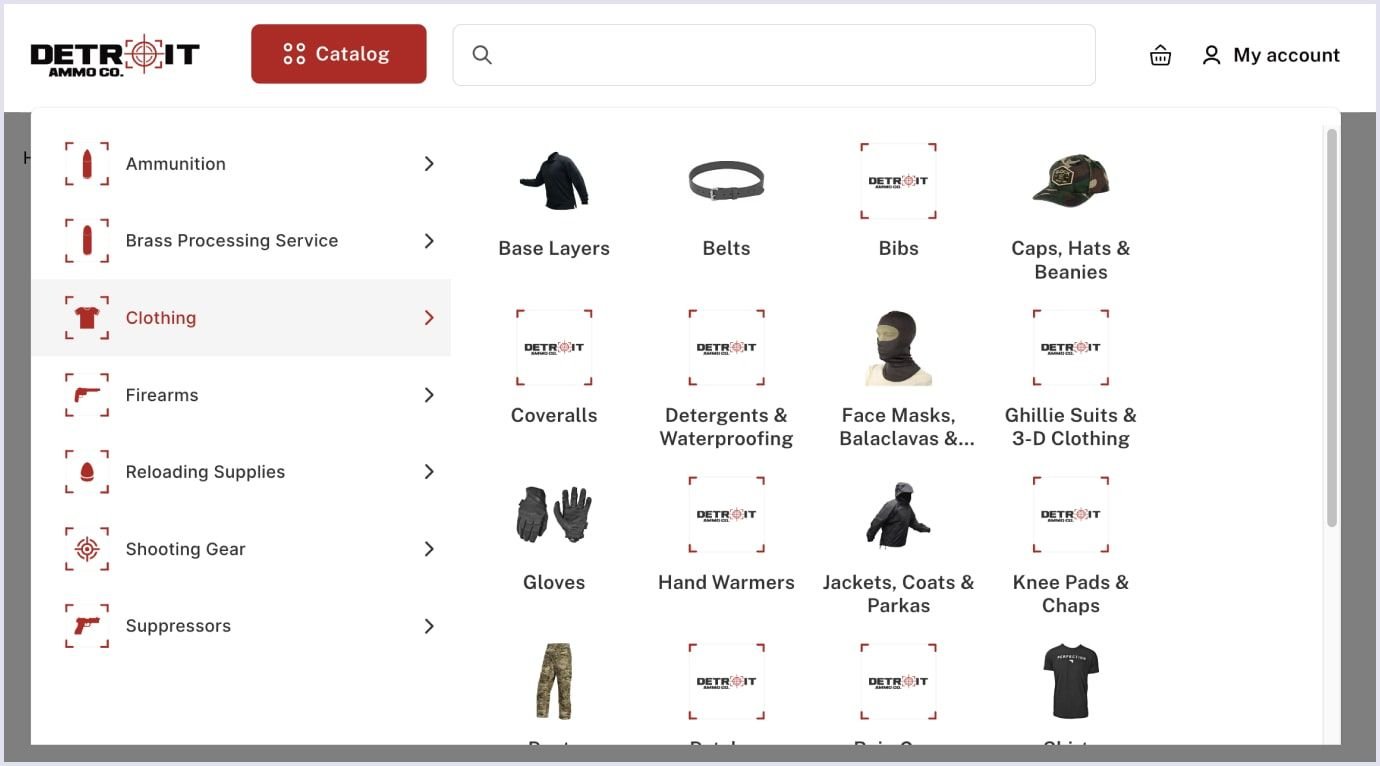Click the Ammunition bullet icon
The height and width of the screenshot is (766, 1380).
point(87,164)
